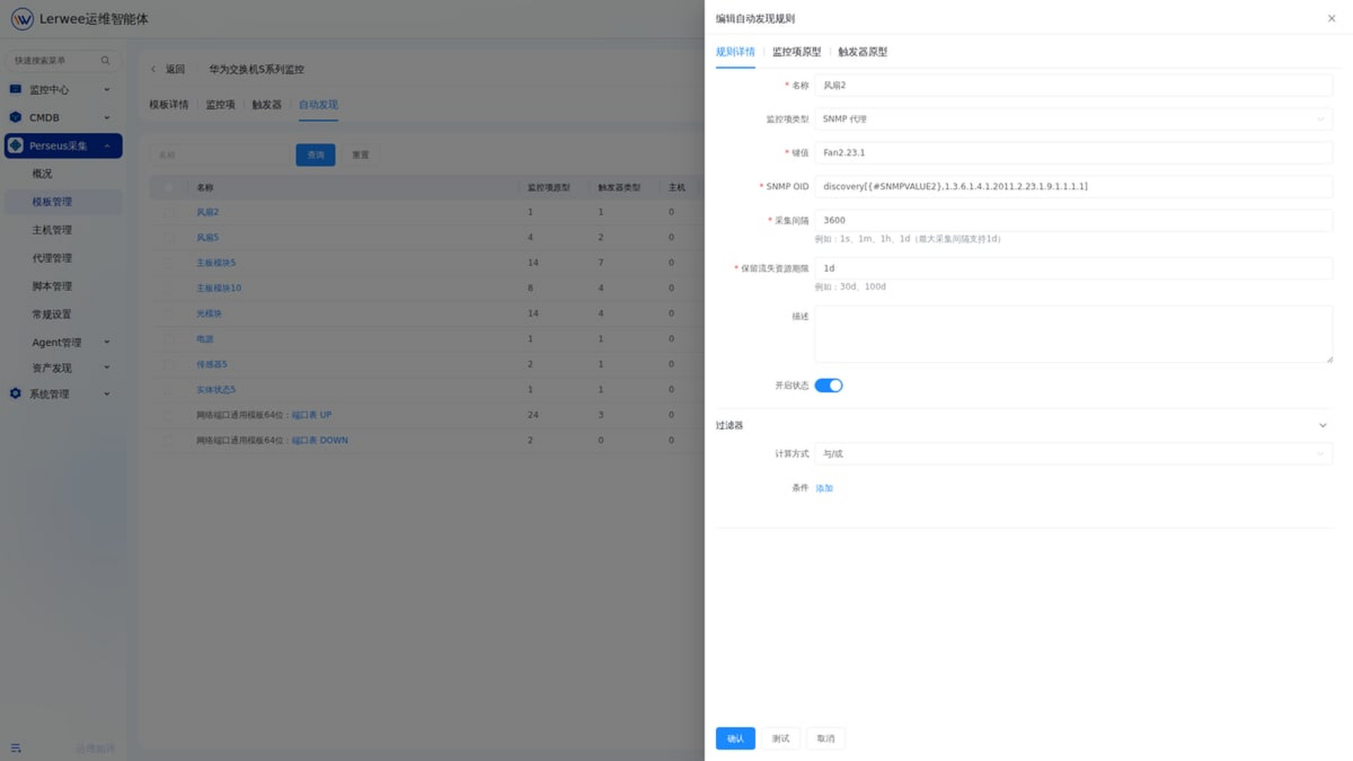Collapse the sidebar with bottom menu icon
The image size is (1353, 761).
16,748
